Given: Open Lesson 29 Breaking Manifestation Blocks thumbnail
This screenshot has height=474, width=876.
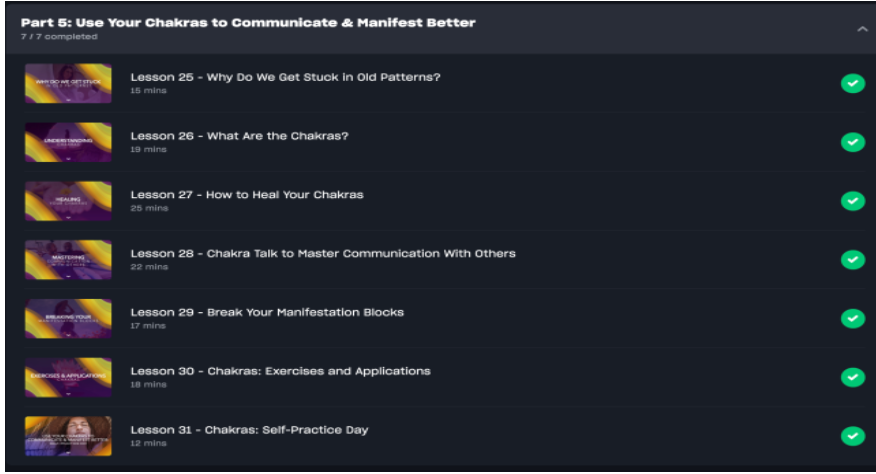Looking at the screenshot, I should (x=68, y=318).
